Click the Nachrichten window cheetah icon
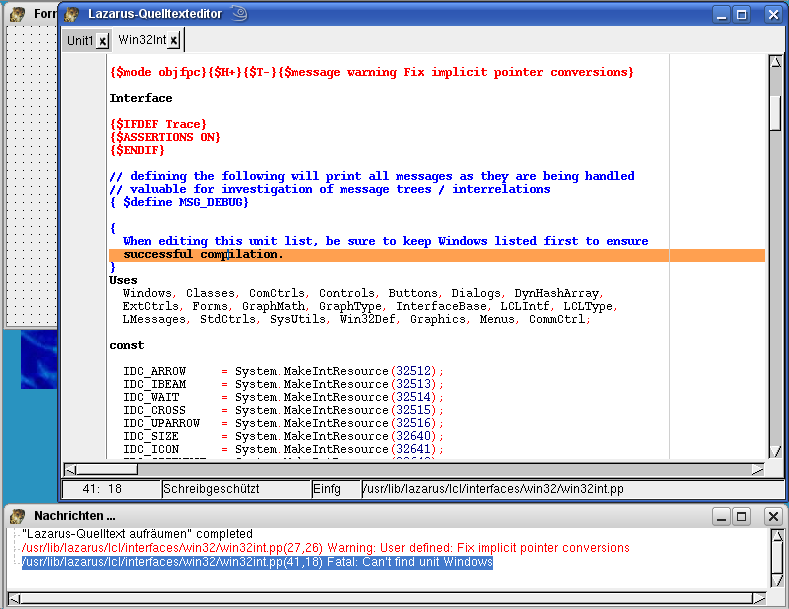The image size is (789, 609). (x=17, y=516)
